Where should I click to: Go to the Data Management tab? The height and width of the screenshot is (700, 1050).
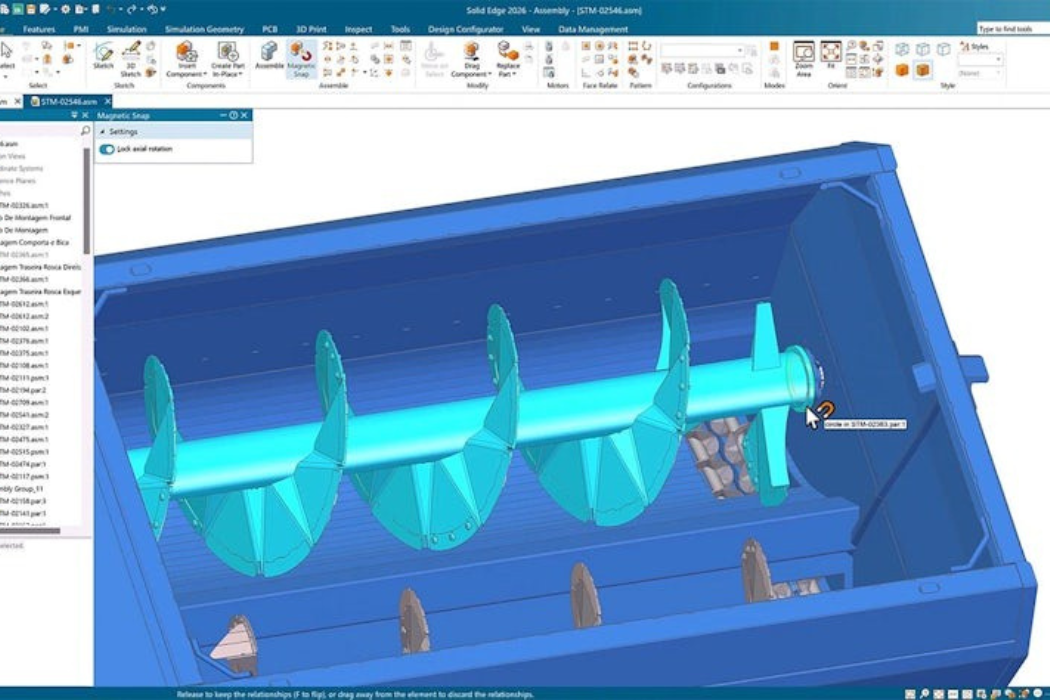pyautogui.click(x=593, y=29)
